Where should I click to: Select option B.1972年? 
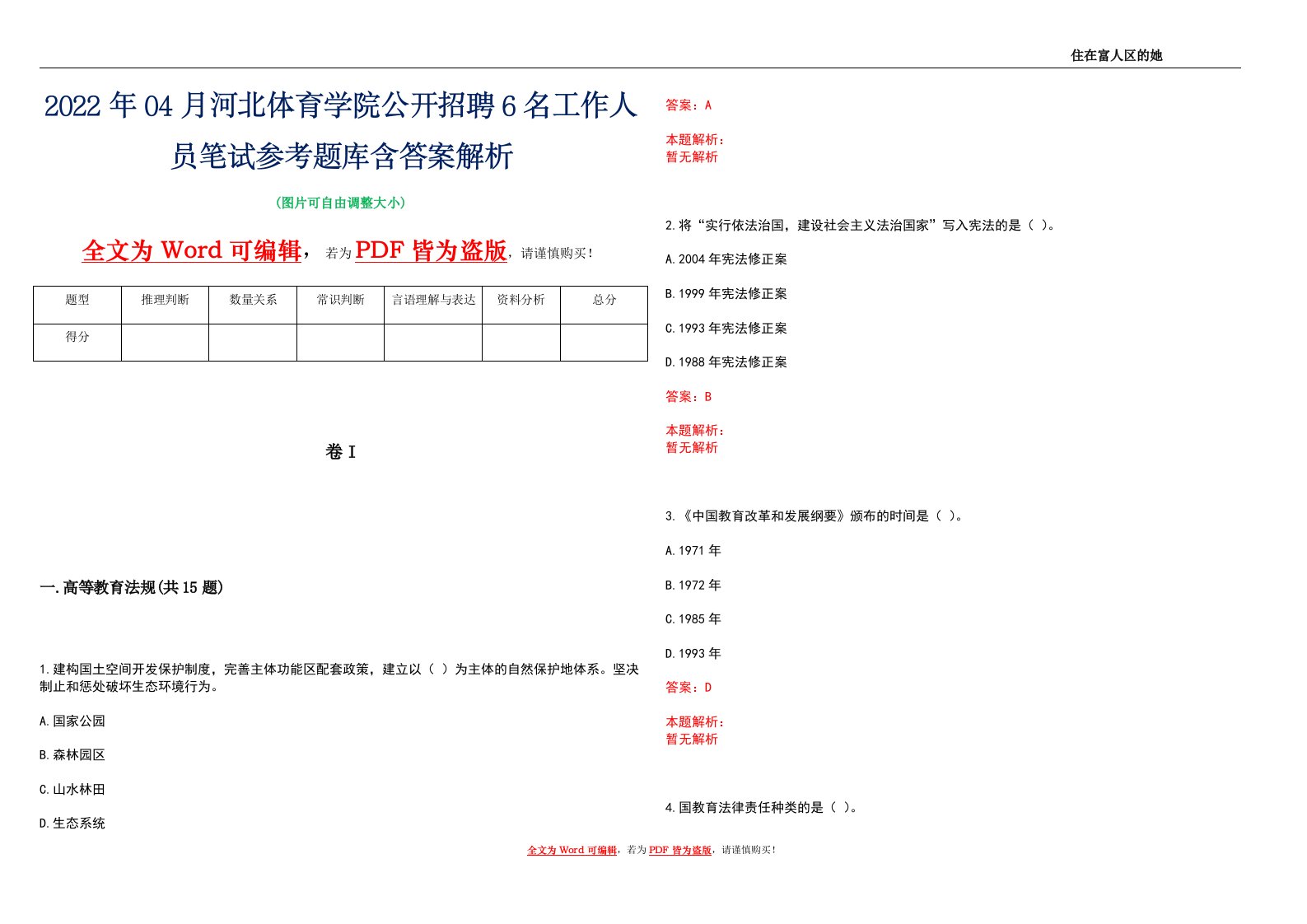point(693,585)
